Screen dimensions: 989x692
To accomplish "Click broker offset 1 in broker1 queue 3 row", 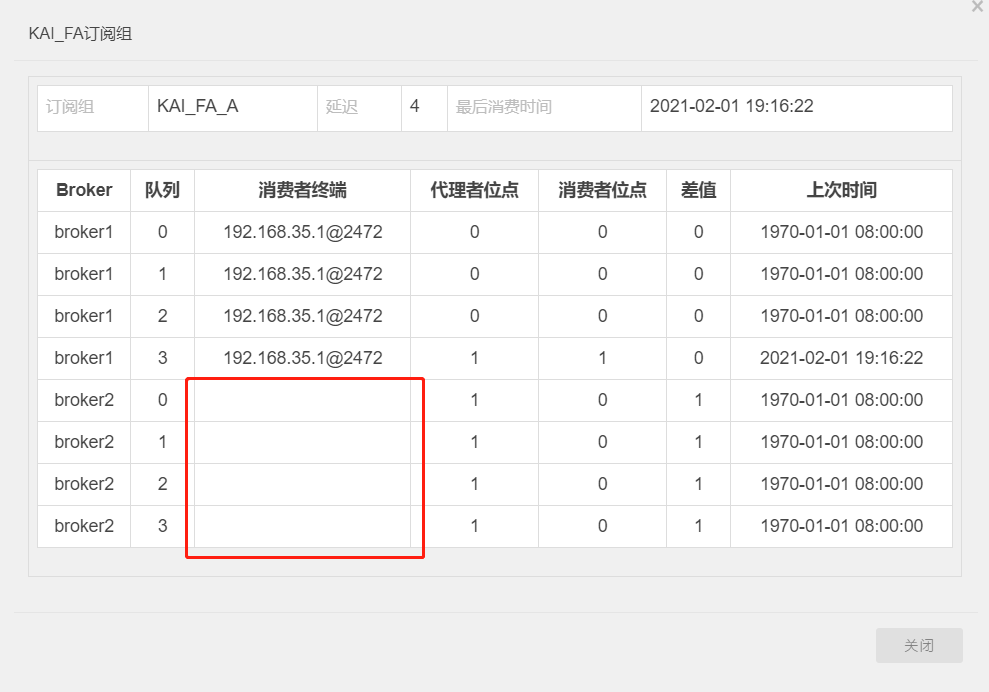I will (x=474, y=358).
